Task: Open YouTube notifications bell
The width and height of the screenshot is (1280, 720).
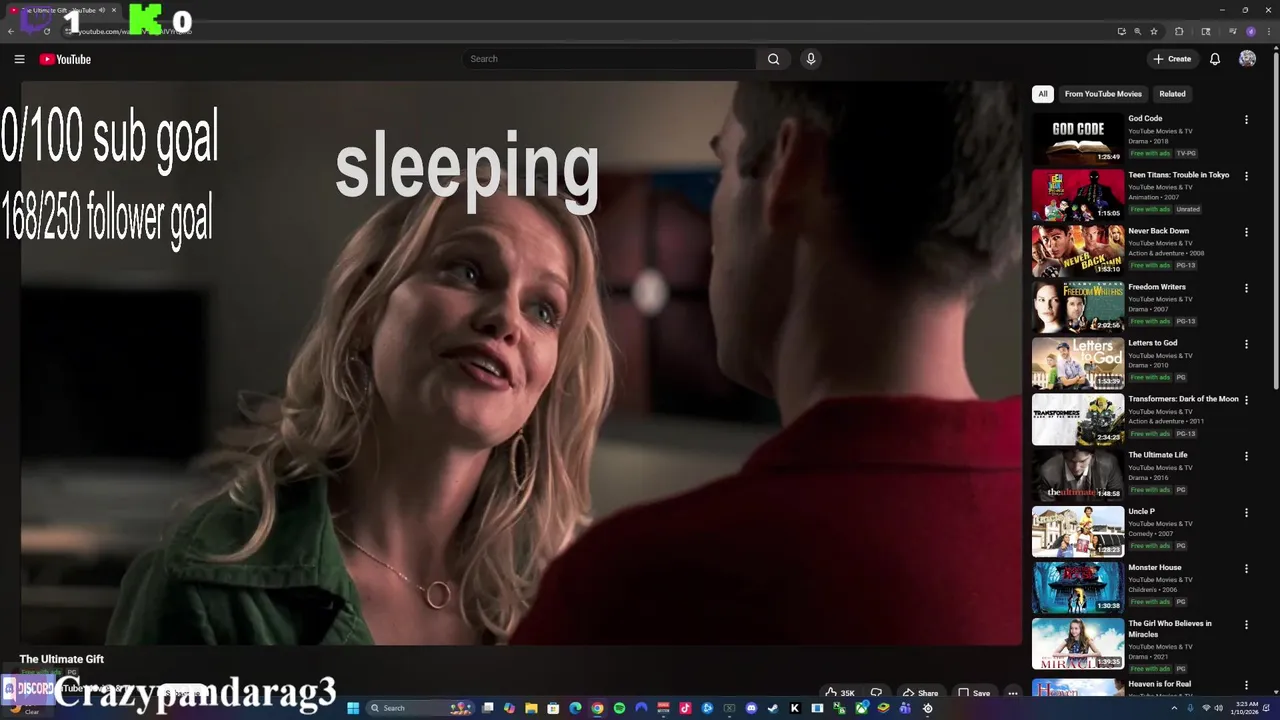Action: tap(1215, 59)
